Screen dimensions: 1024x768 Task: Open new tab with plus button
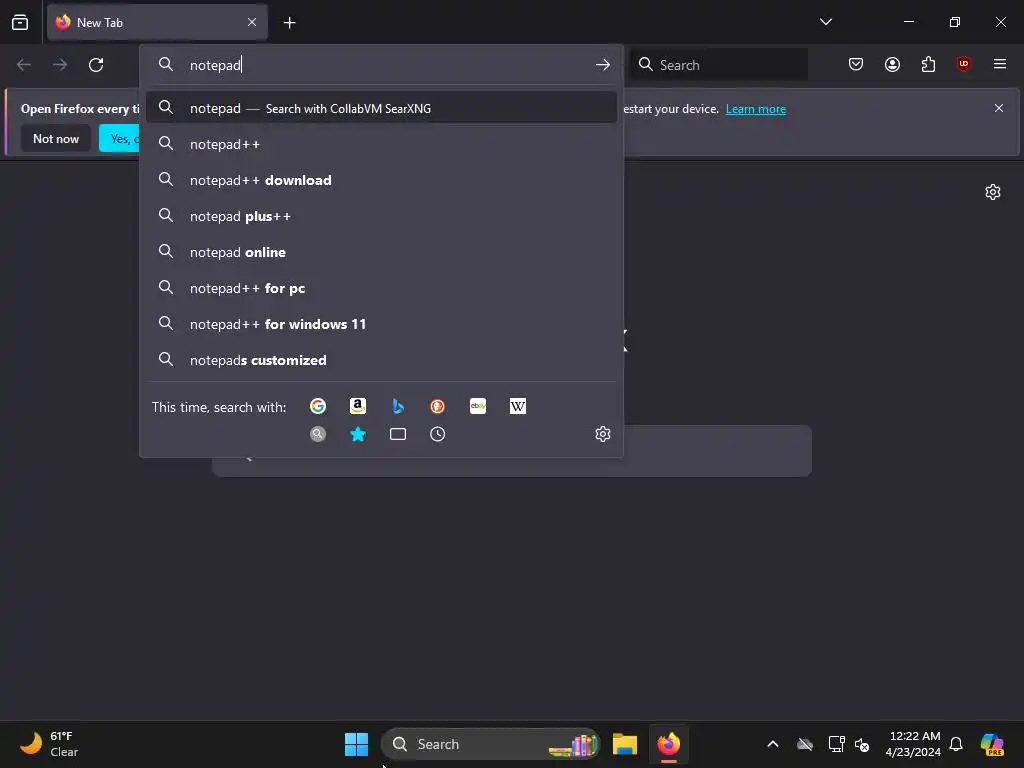coord(289,23)
